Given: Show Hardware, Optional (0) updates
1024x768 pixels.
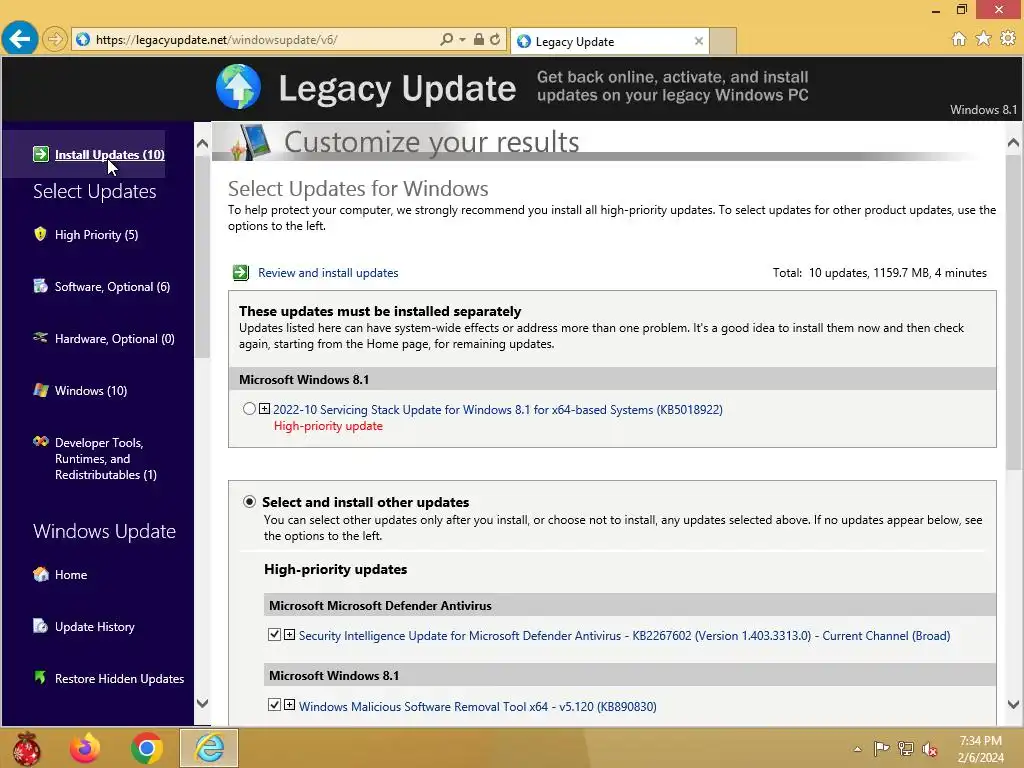Looking at the screenshot, I should pyautogui.click(x=115, y=338).
